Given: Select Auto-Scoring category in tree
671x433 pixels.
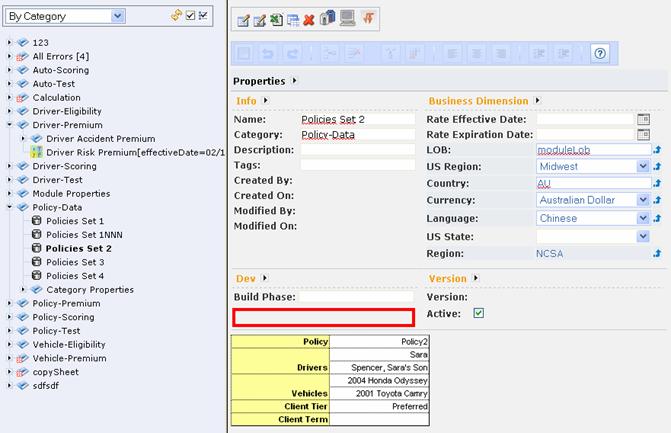Looking at the screenshot, I should pyautogui.click(x=61, y=70).
